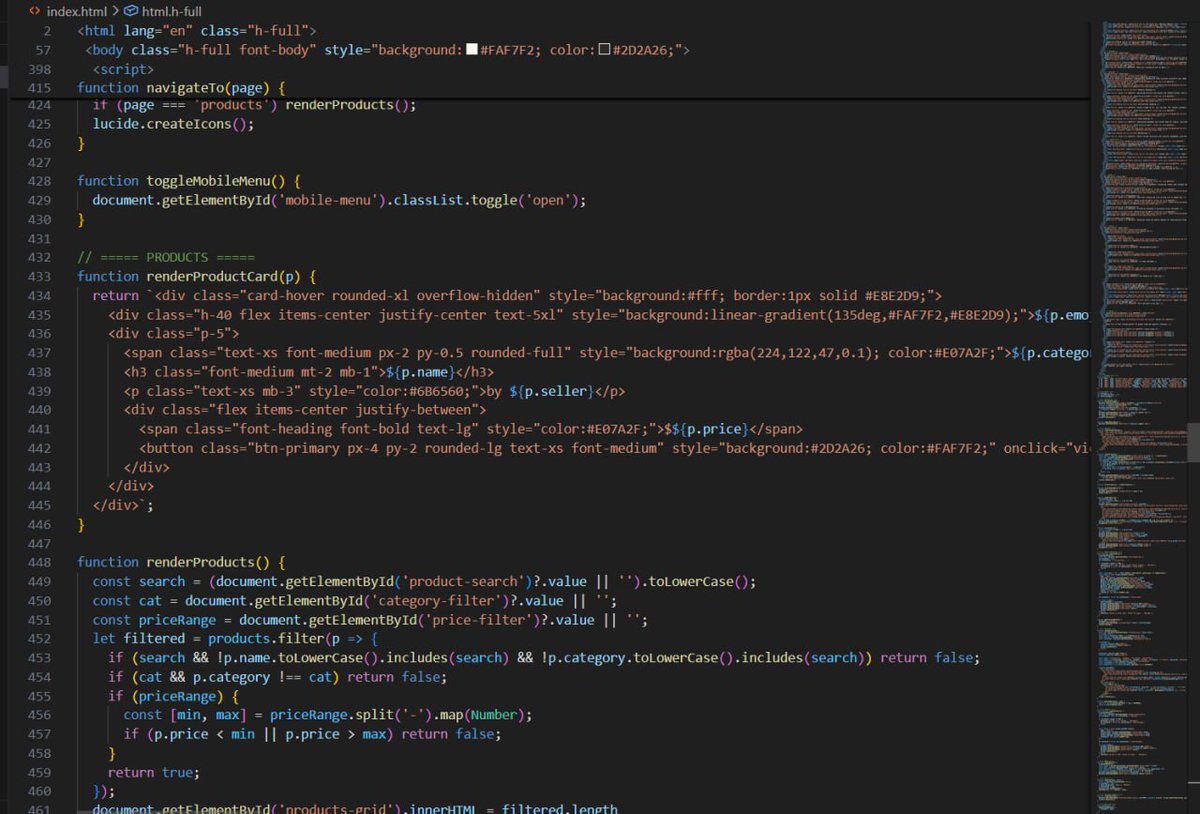Image resolution: width=1200 pixels, height=814 pixels.
Task: Click 'return true;' on line 459
Action: [154, 772]
